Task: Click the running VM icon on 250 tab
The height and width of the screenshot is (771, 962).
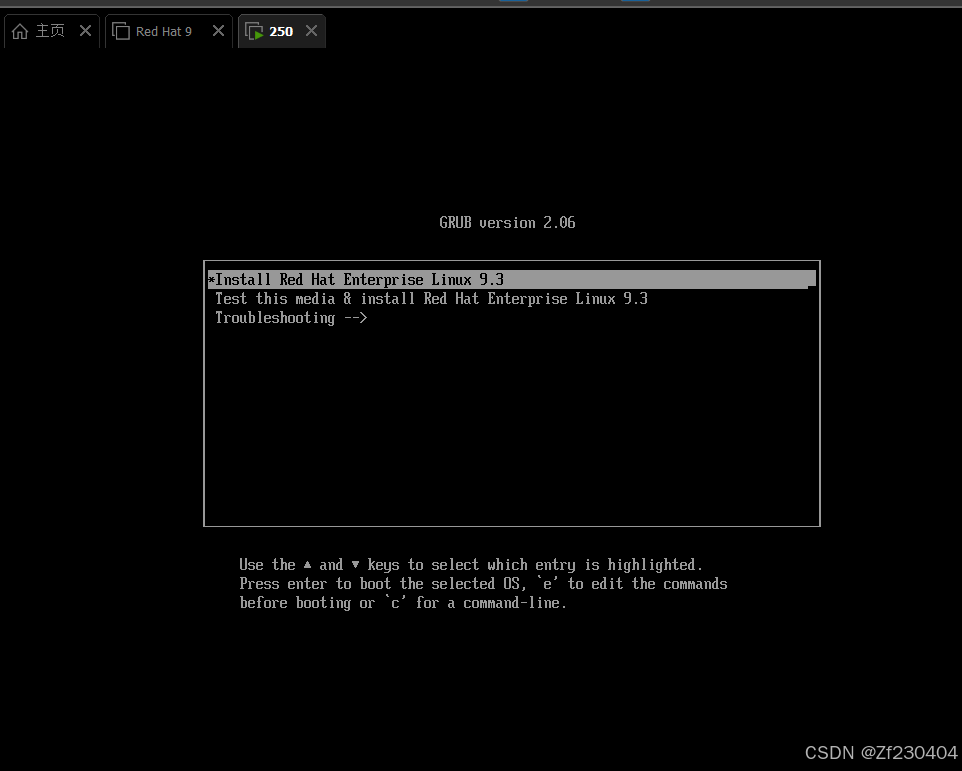Action: coord(254,31)
